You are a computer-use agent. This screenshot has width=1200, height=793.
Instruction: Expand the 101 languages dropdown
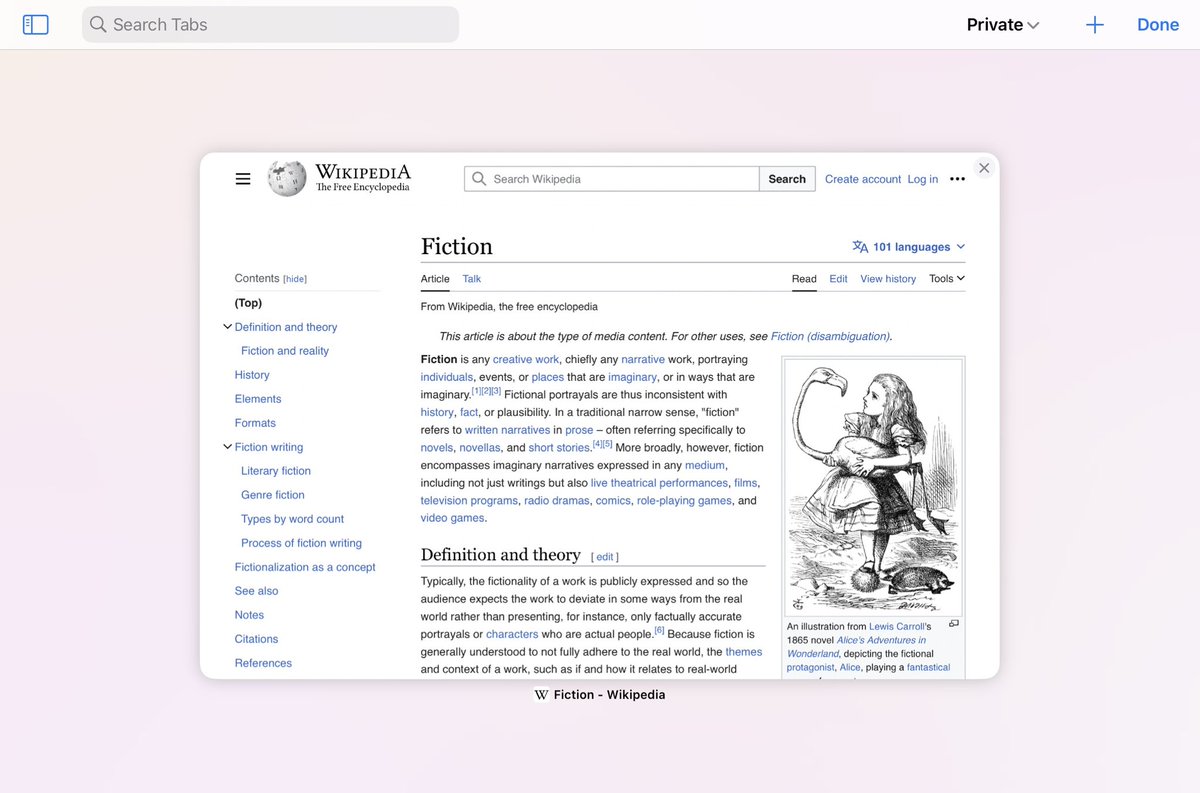coord(909,247)
